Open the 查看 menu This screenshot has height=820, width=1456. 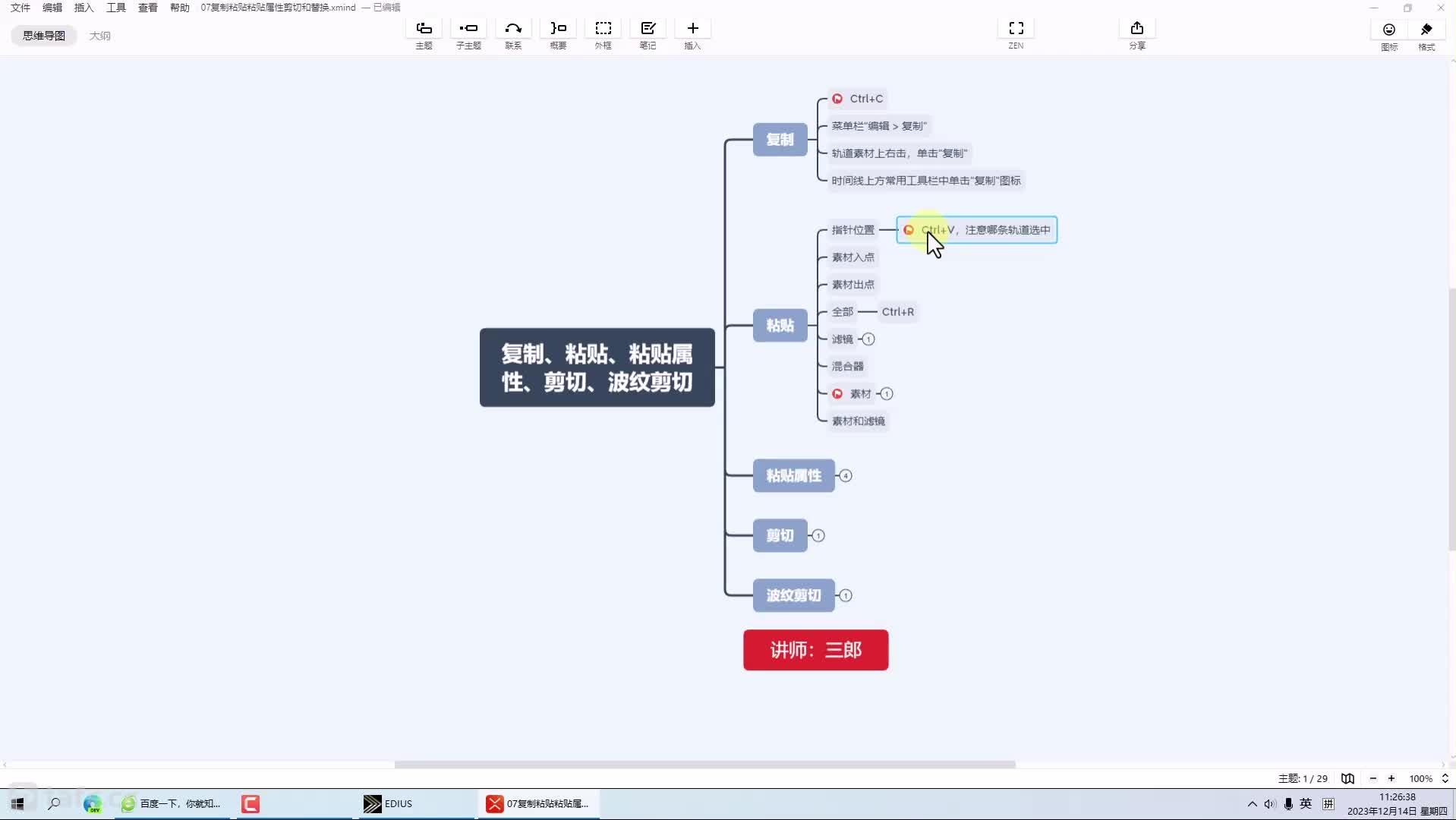148,8
